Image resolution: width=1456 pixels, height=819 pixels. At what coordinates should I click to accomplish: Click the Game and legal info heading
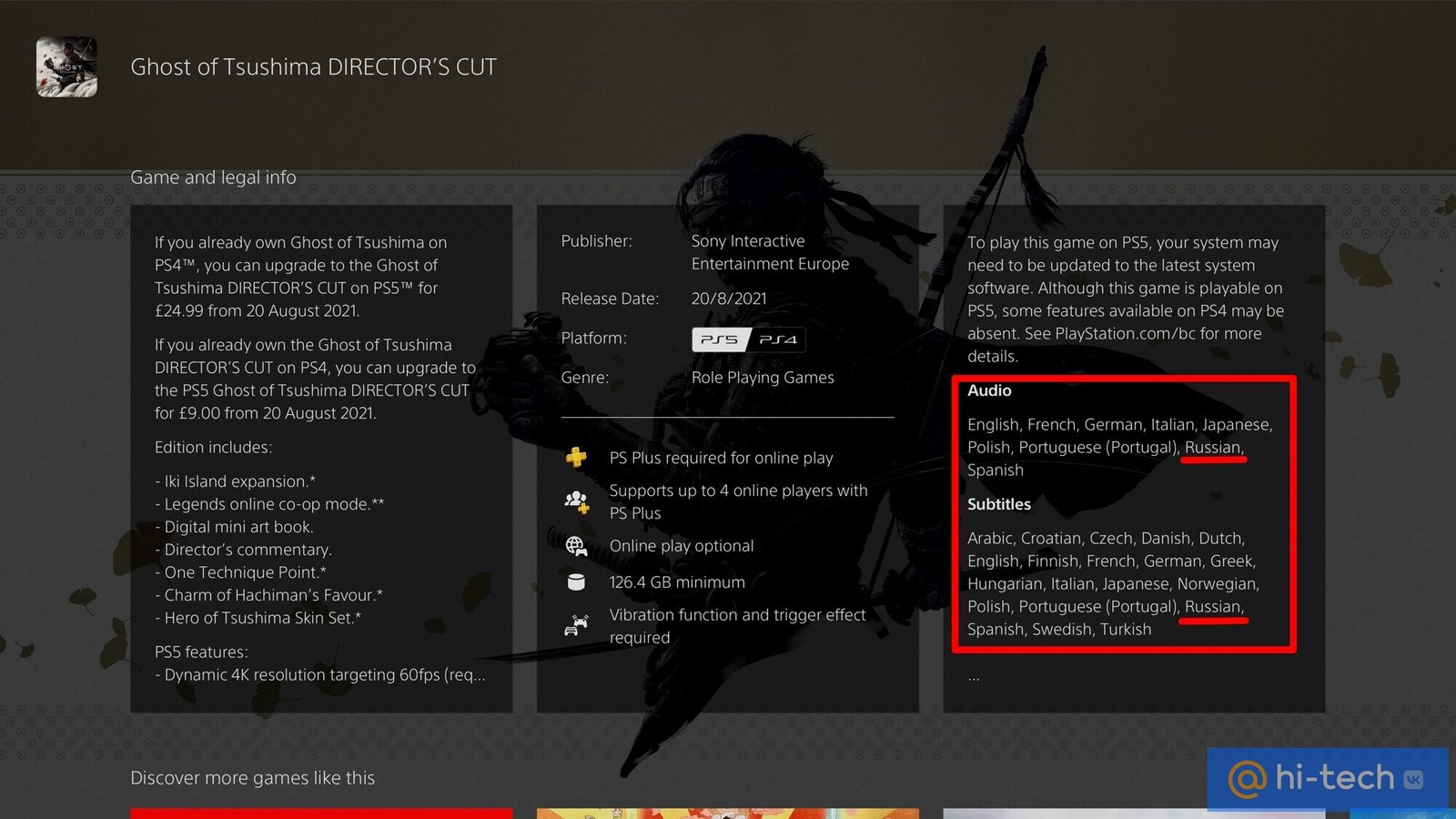pos(214,177)
